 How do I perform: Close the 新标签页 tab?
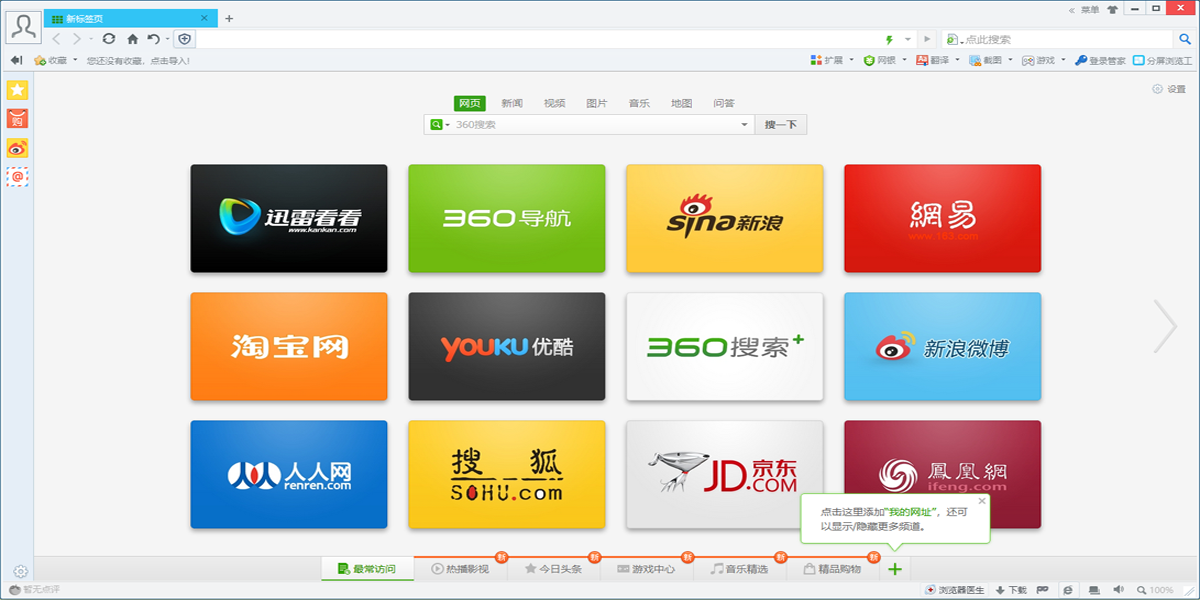pyautogui.click(x=205, y=18)
